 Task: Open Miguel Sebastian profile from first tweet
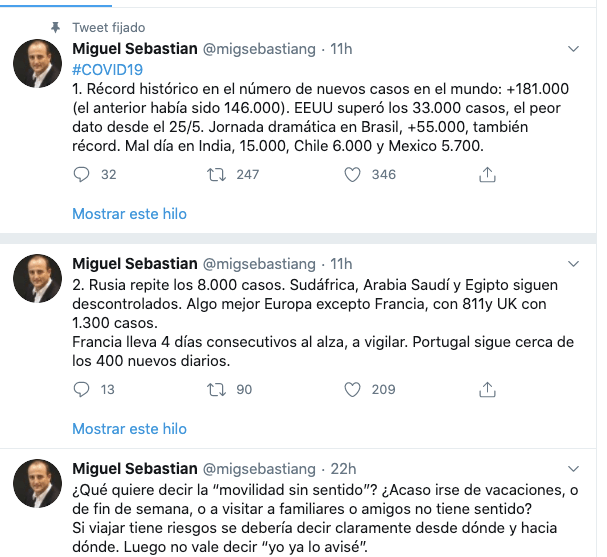pos(134,48)
